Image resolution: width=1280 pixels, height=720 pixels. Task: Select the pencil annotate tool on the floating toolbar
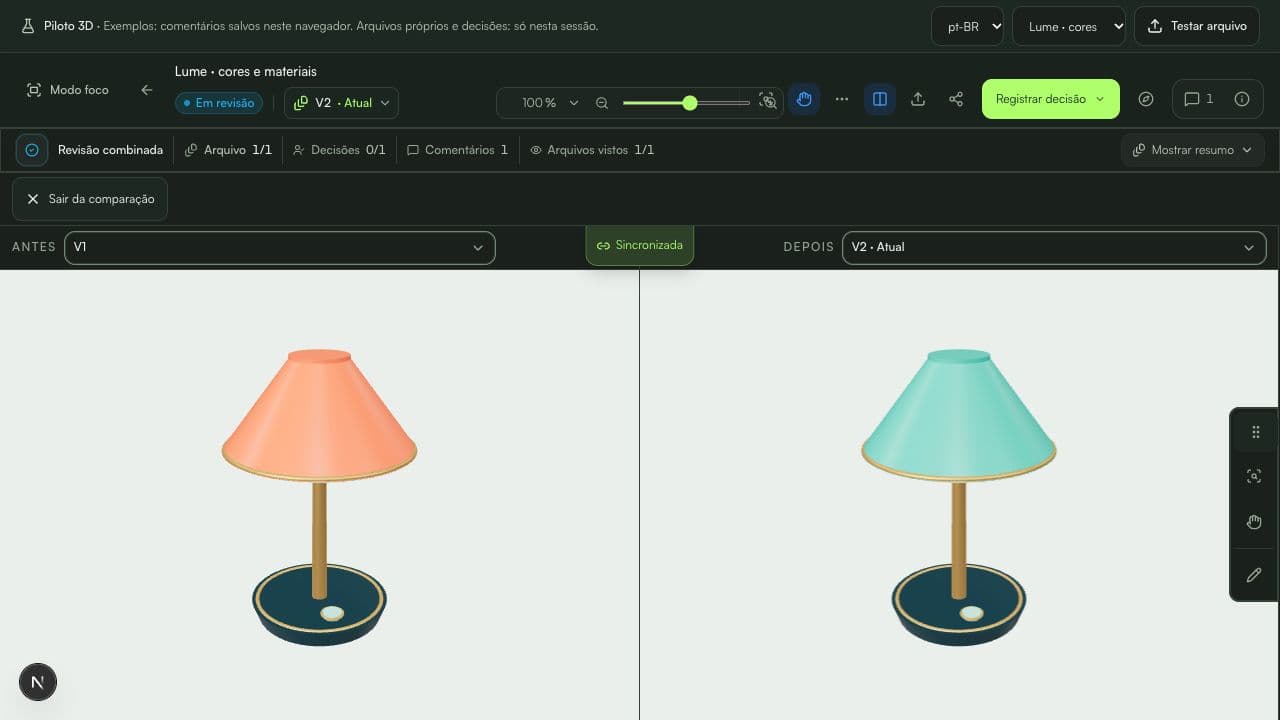tap(1254, 575)
